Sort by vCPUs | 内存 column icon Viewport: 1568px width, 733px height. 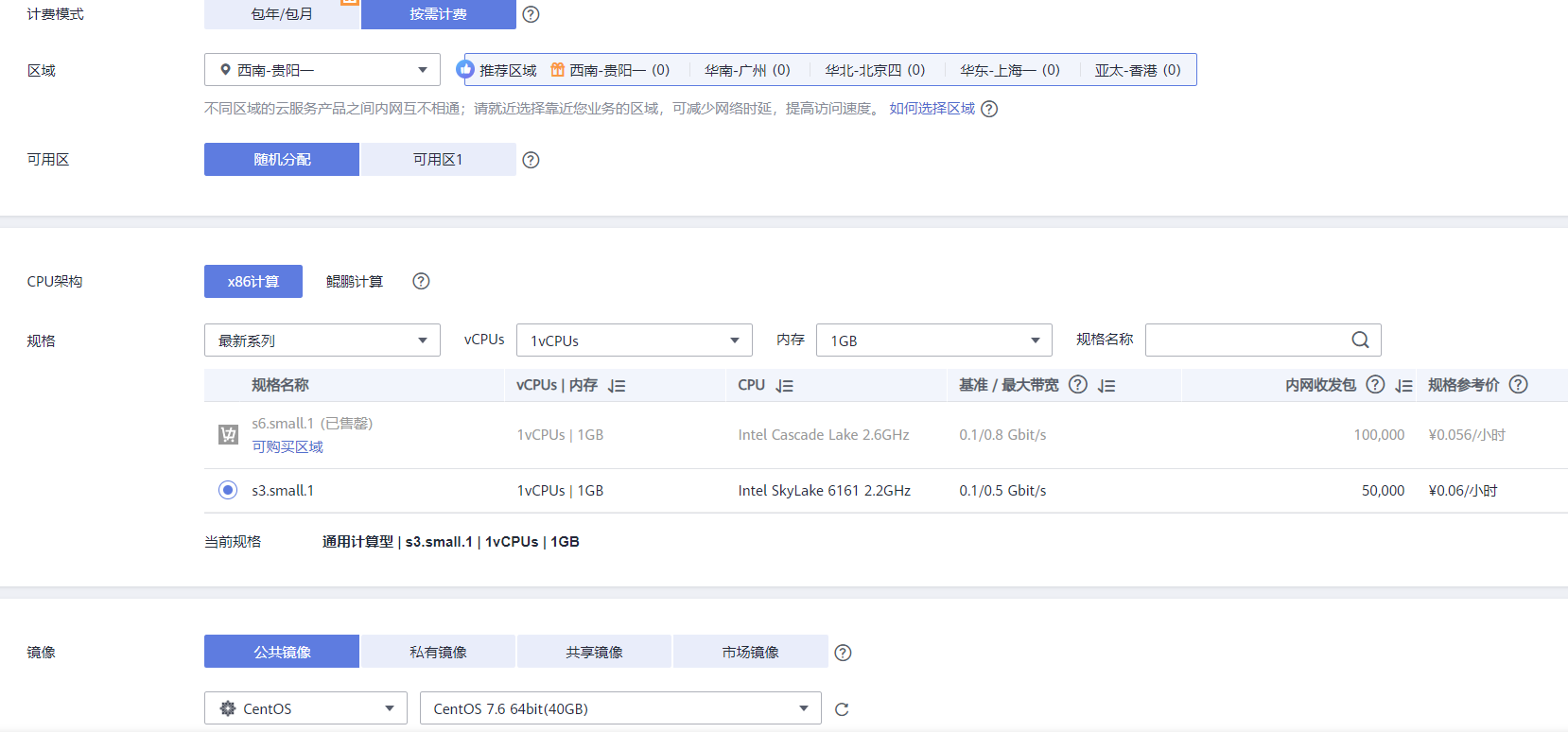pos(617,386)
